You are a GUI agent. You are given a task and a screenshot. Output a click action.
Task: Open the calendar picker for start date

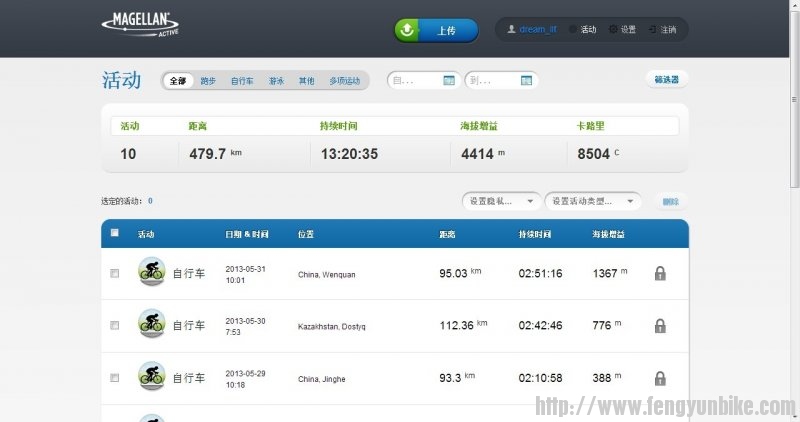pos(449,80)
